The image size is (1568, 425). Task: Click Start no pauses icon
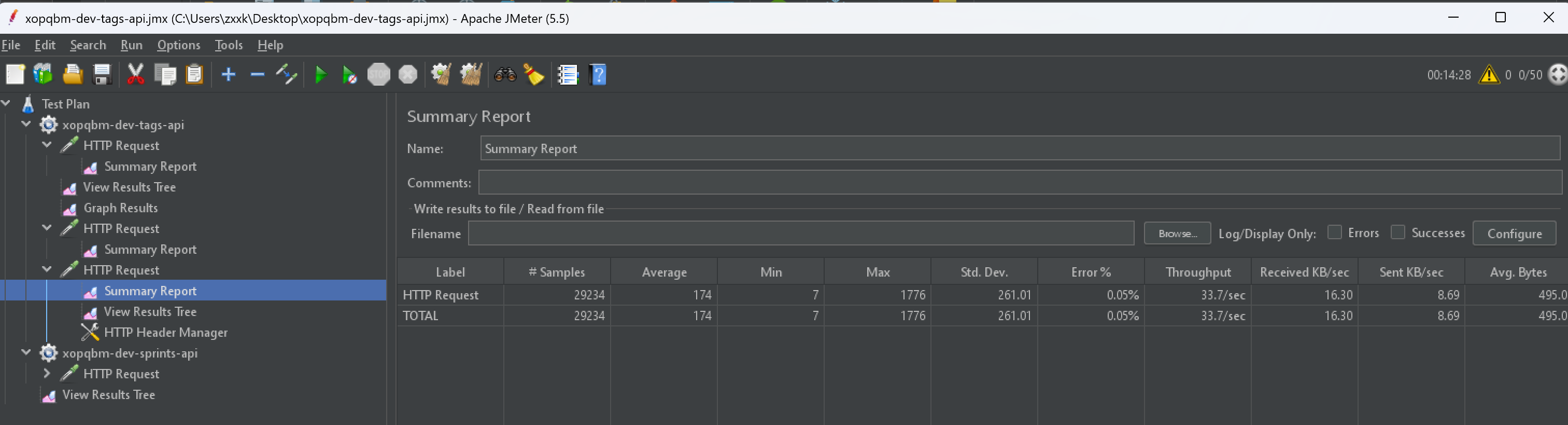[x=349, y=75]
